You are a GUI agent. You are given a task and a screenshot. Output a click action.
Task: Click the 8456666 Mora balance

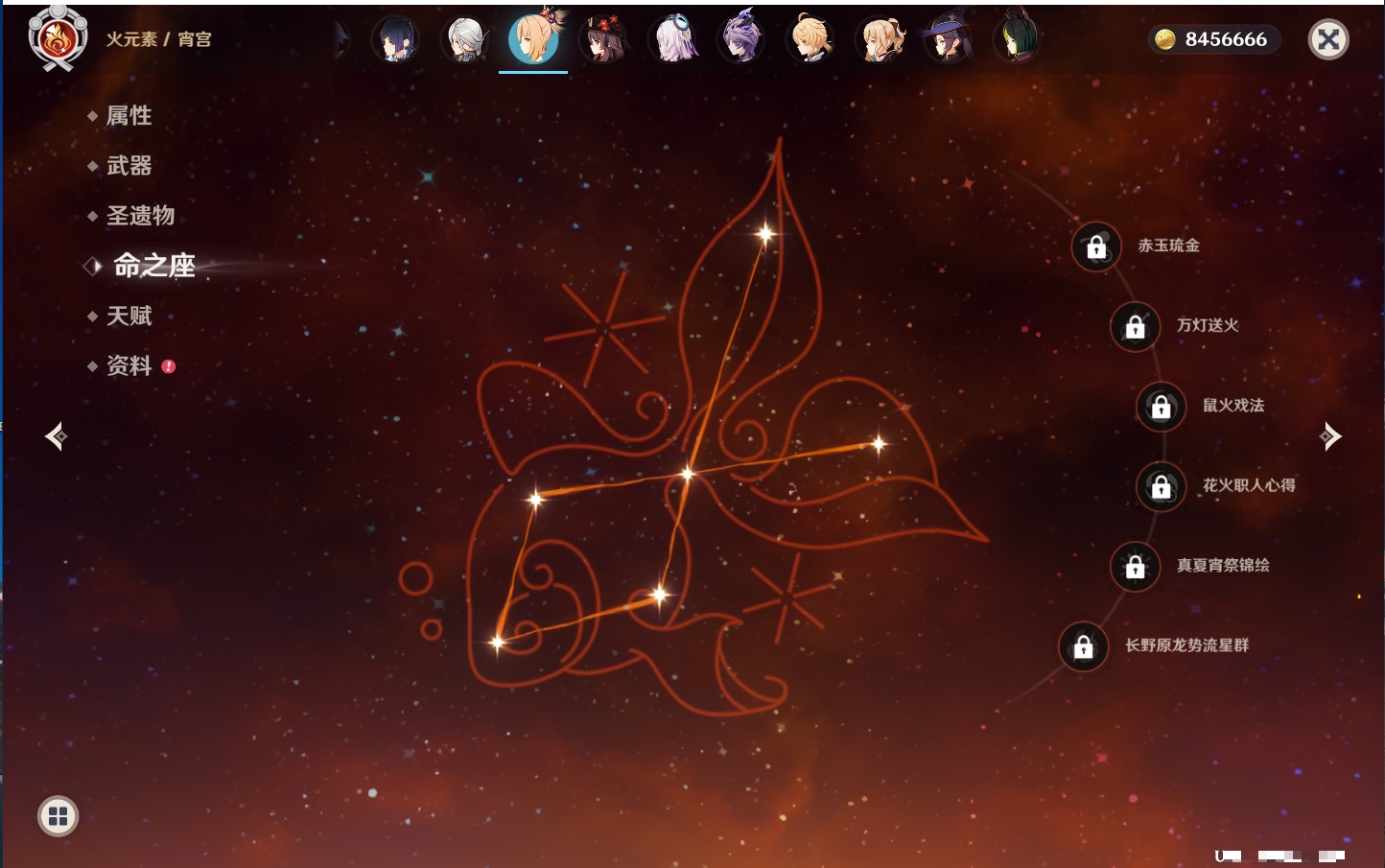[x=1212, y=39]
